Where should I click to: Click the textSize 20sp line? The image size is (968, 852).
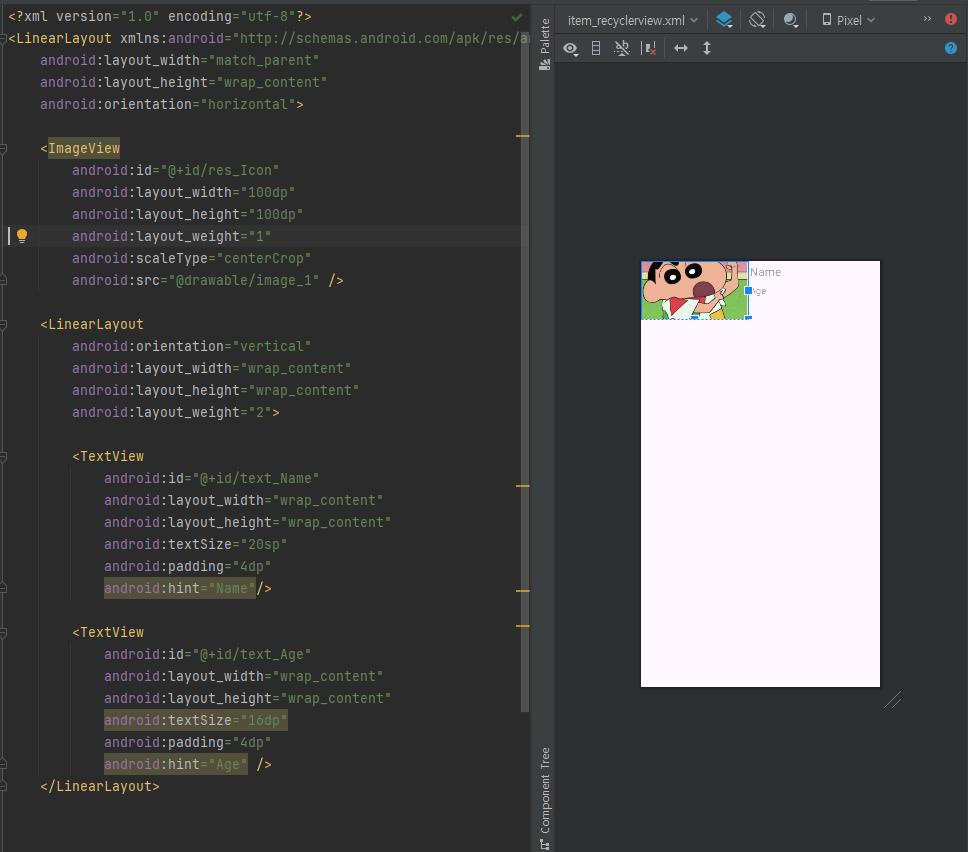pyautogui.click(x=195, y=545)
